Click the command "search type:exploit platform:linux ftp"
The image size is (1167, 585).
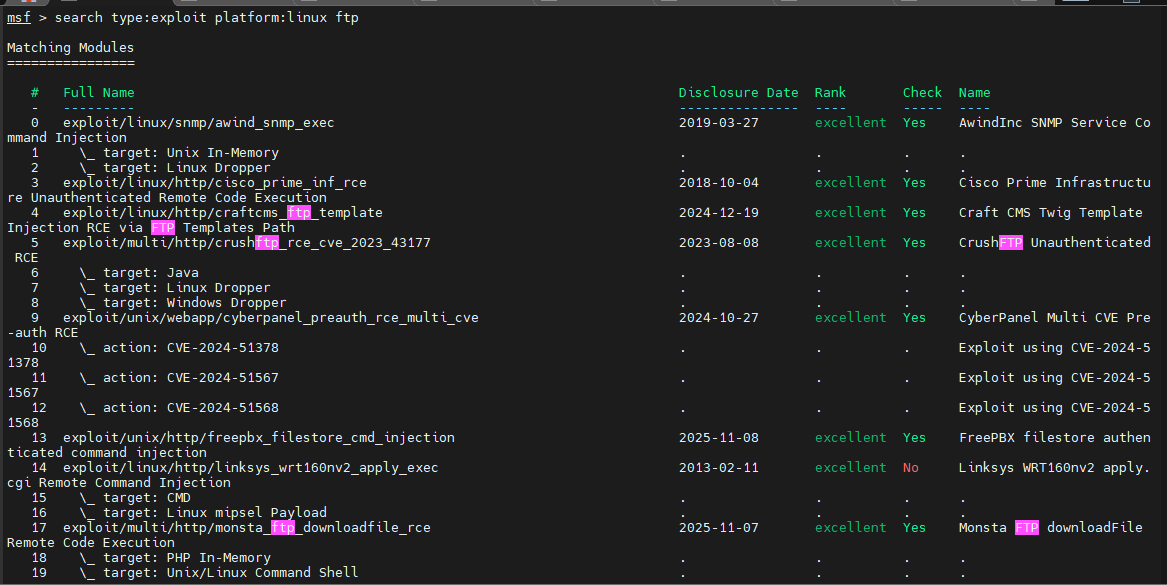(206, 17)
